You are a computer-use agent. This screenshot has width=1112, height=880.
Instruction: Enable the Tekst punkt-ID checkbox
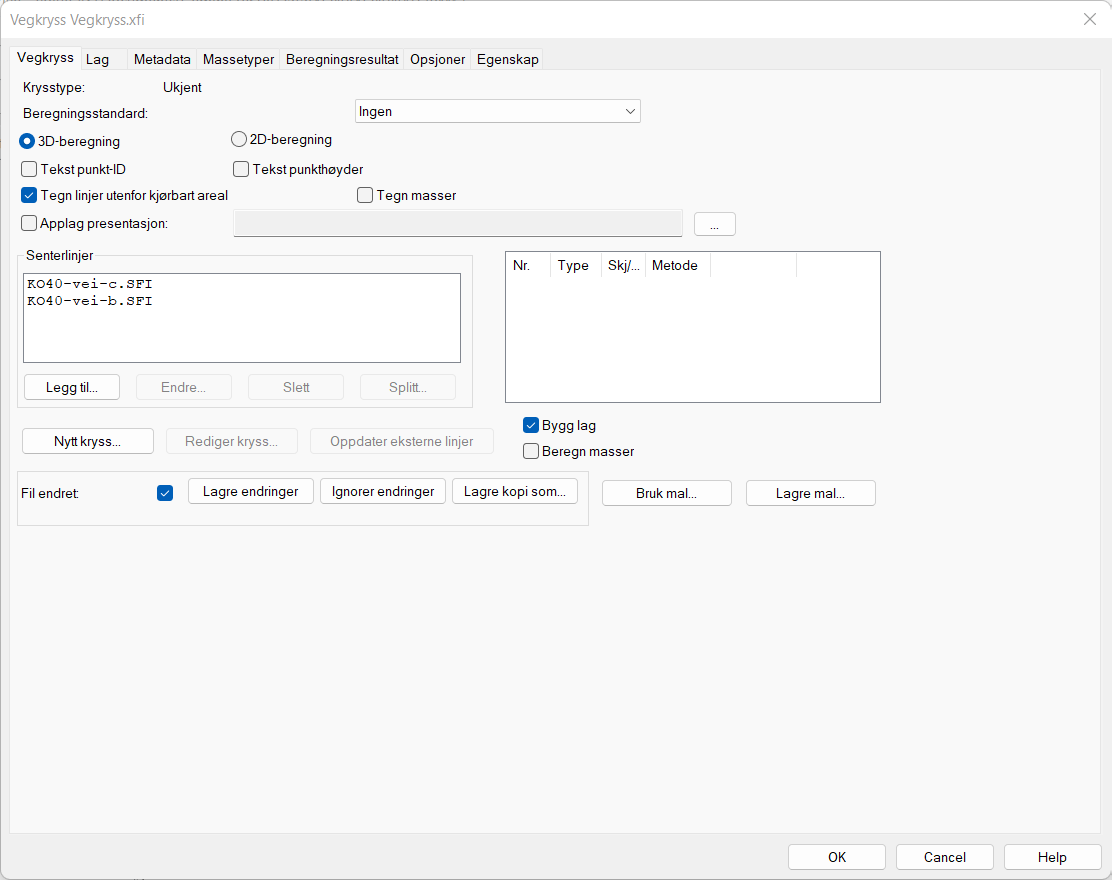[29, 170]
